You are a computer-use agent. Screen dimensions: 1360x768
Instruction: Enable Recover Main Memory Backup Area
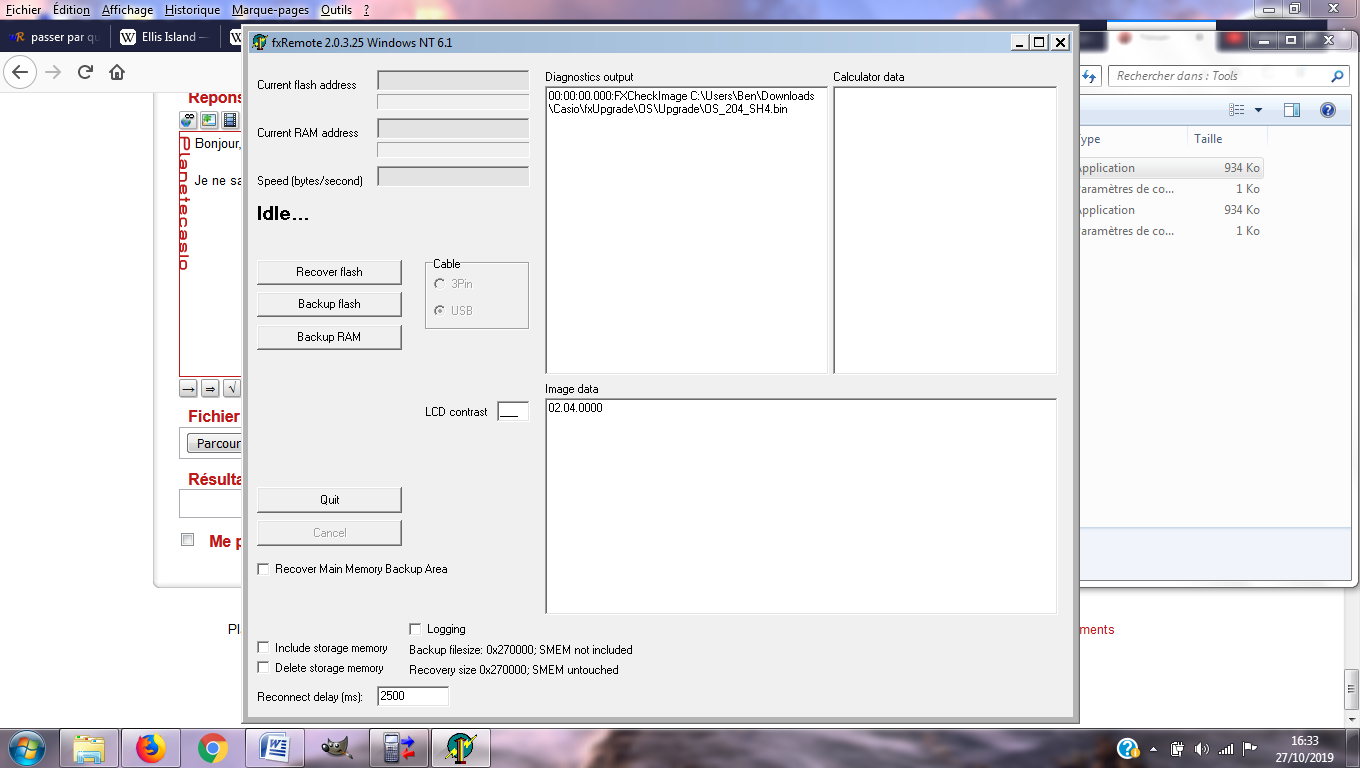264,569
